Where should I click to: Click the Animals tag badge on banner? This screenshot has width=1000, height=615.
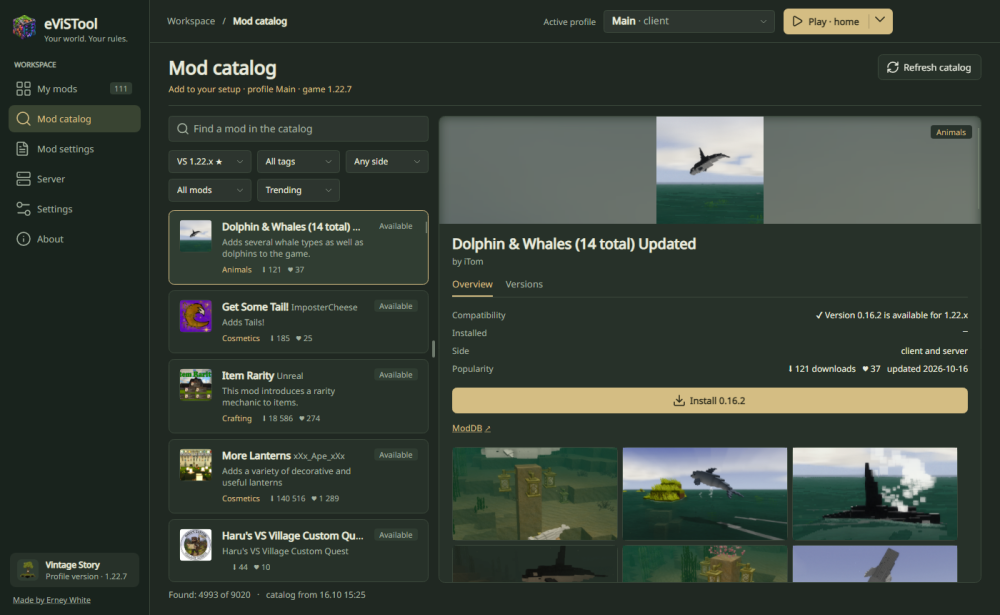[x=951, y=132]
